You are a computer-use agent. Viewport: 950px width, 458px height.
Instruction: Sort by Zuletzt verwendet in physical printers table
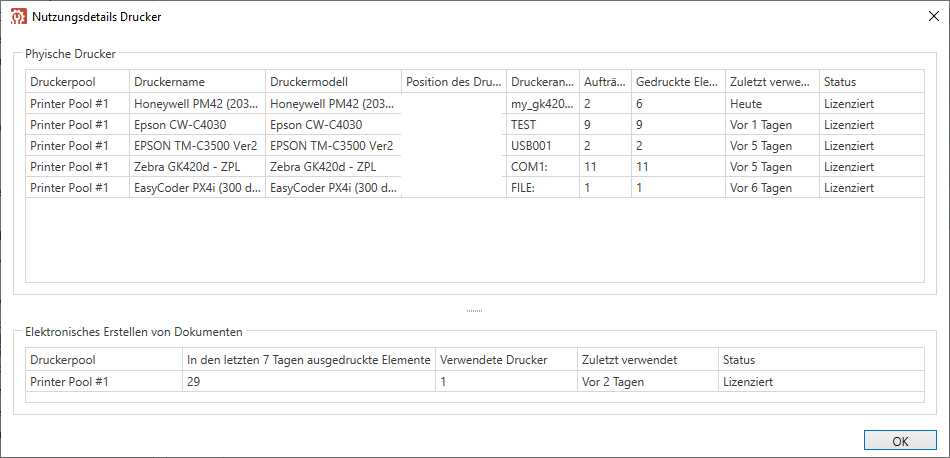click(x=771, y=82)
